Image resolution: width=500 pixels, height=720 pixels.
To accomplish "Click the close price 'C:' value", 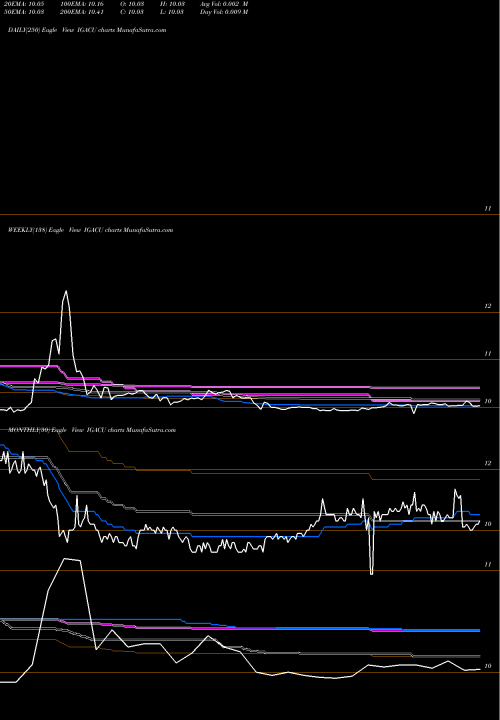I will coord(132,12).
